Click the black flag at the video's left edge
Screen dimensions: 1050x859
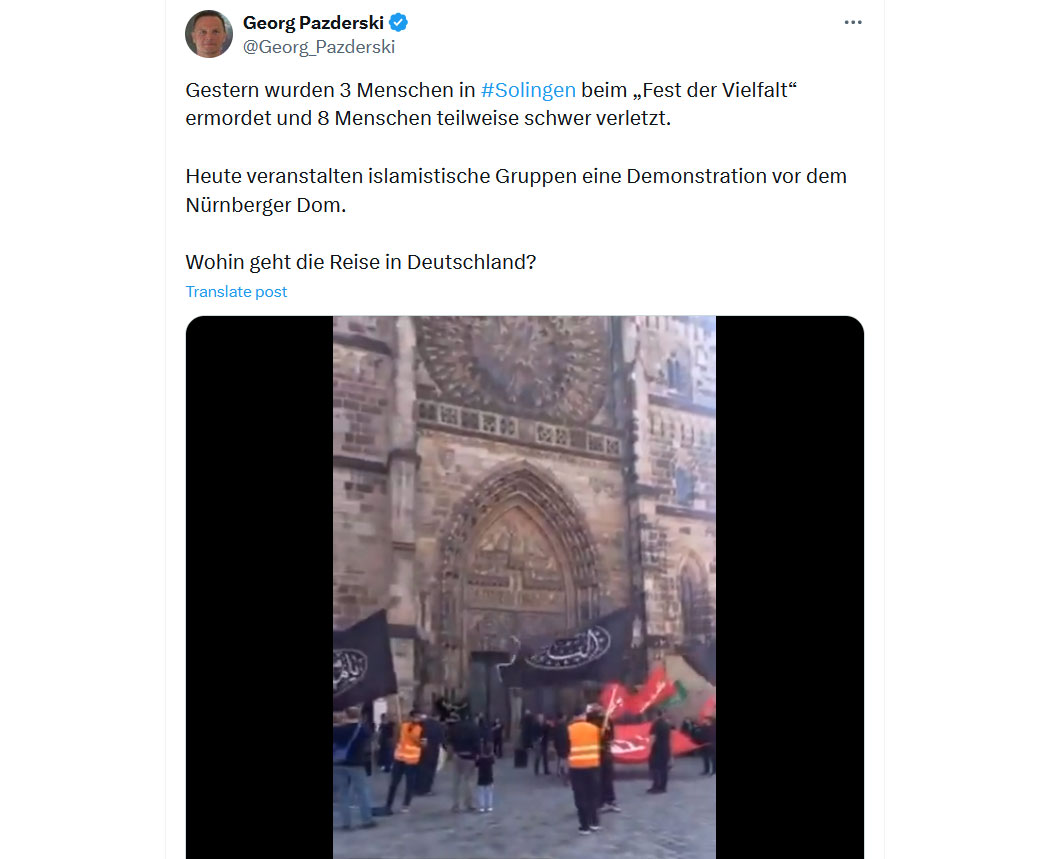click(362, 659)
